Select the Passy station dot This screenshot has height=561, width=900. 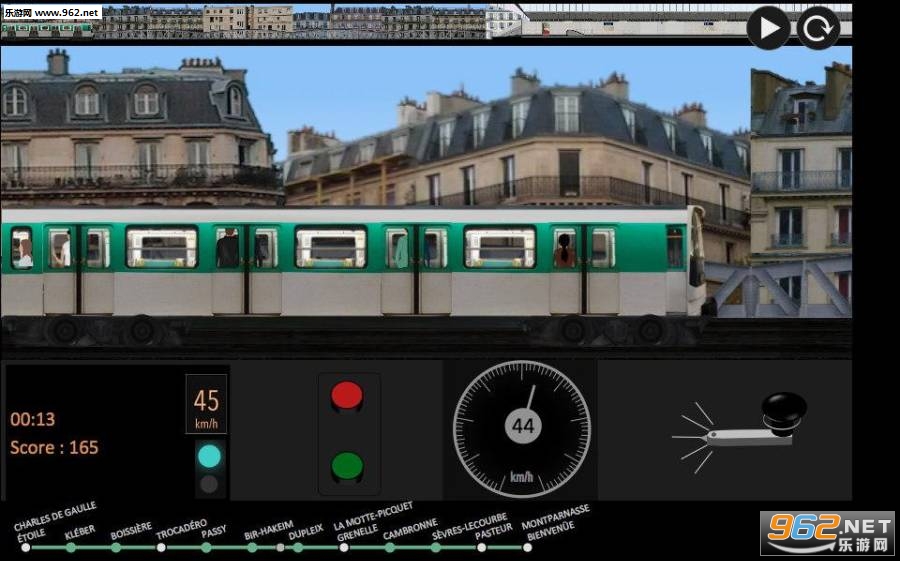tap(206, 547)
